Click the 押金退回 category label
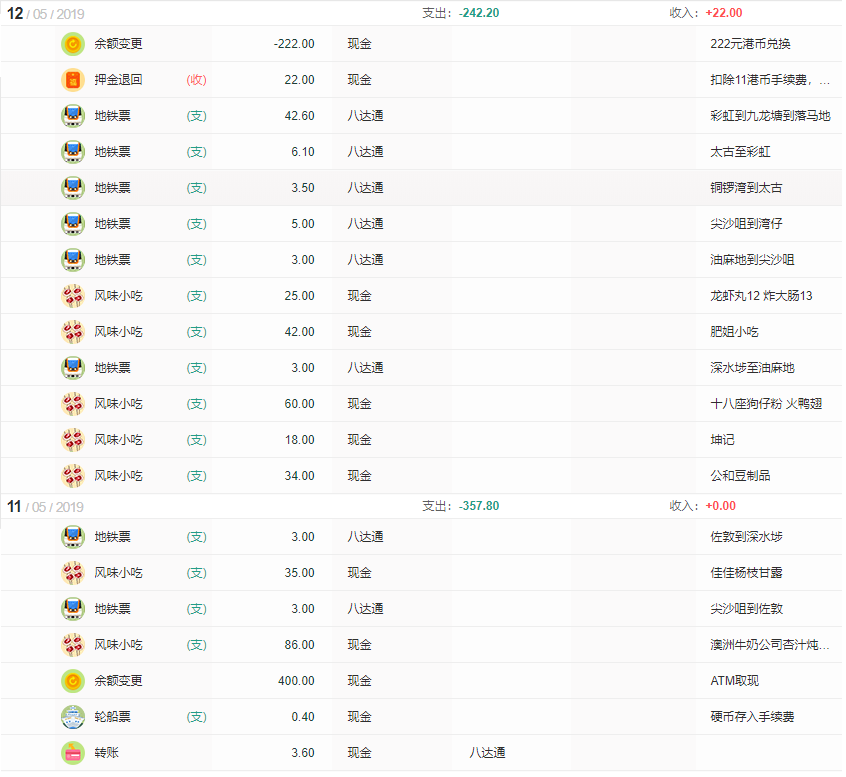This screenshot has height=777, width=846. click(118, 80)
